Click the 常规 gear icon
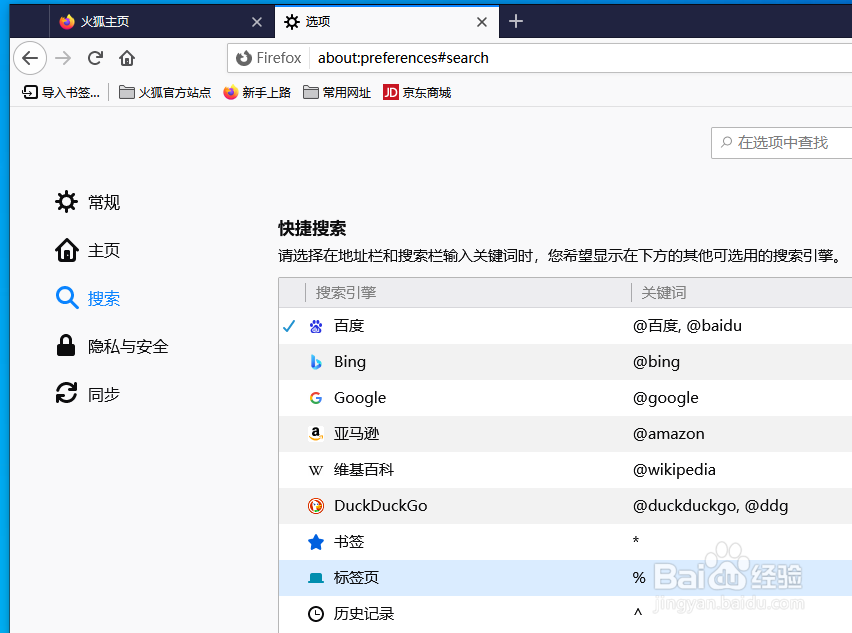Viewport: 852px width, 633px height. (66, 202)
